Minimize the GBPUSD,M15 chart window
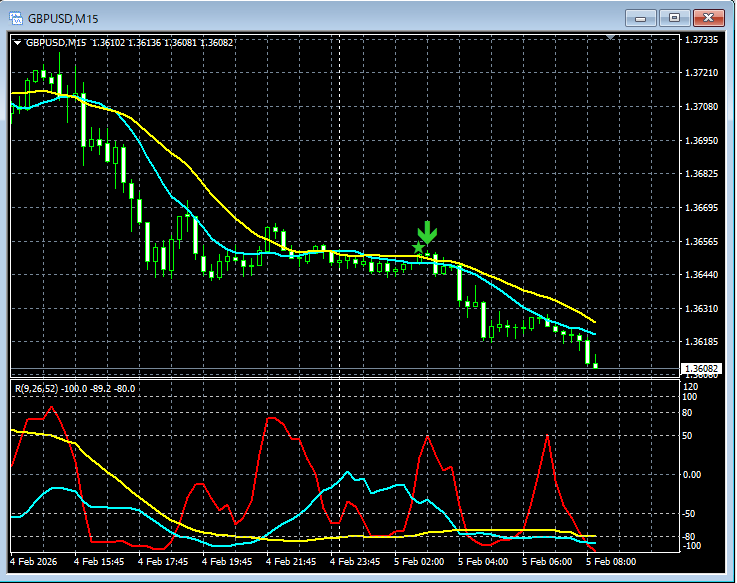Image resolution: width=737 pixels, height=583 pixels. pyautogui.click(x=641, y=18)
